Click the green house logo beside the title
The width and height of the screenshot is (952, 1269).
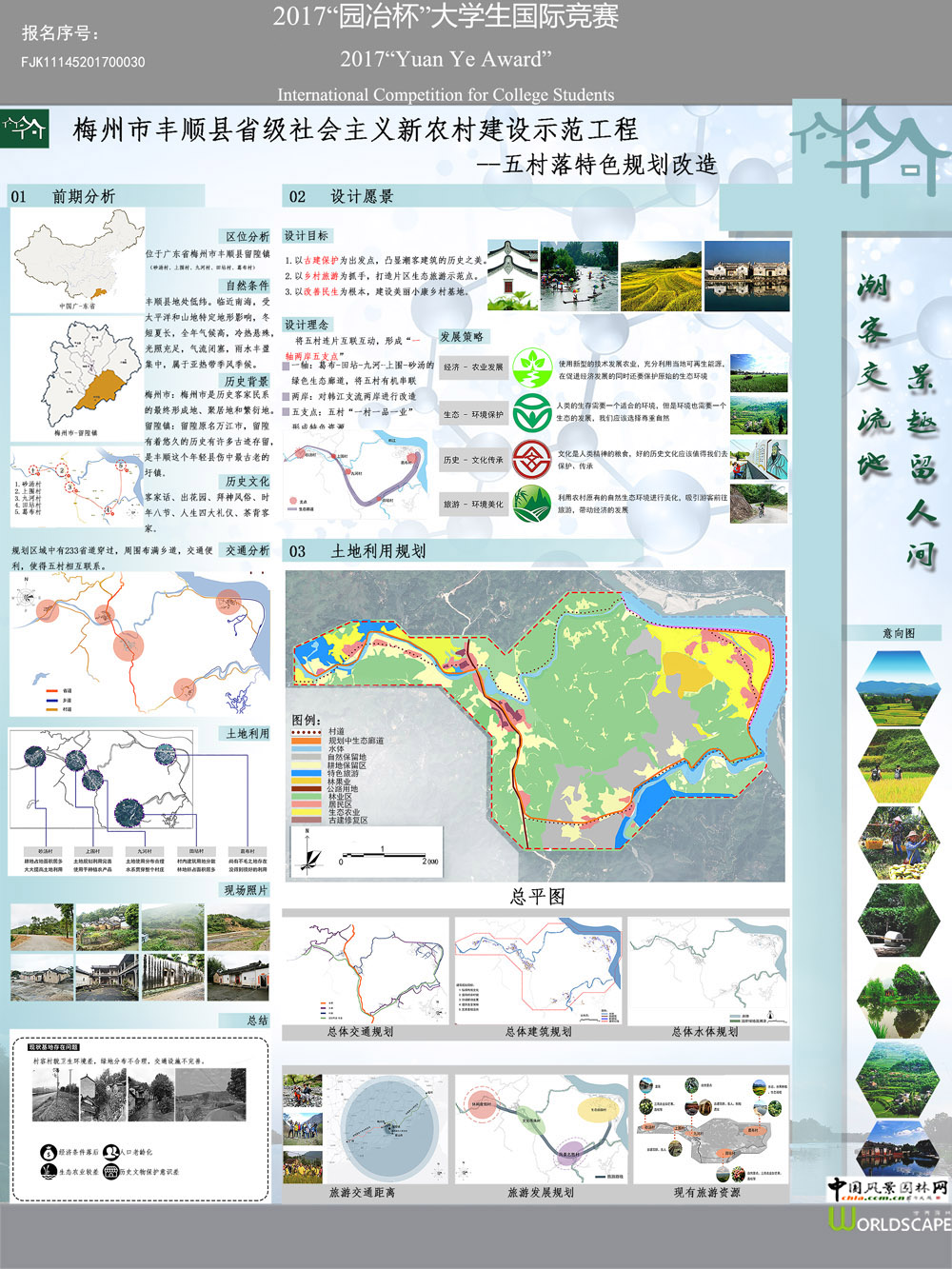tap(25, 128)
